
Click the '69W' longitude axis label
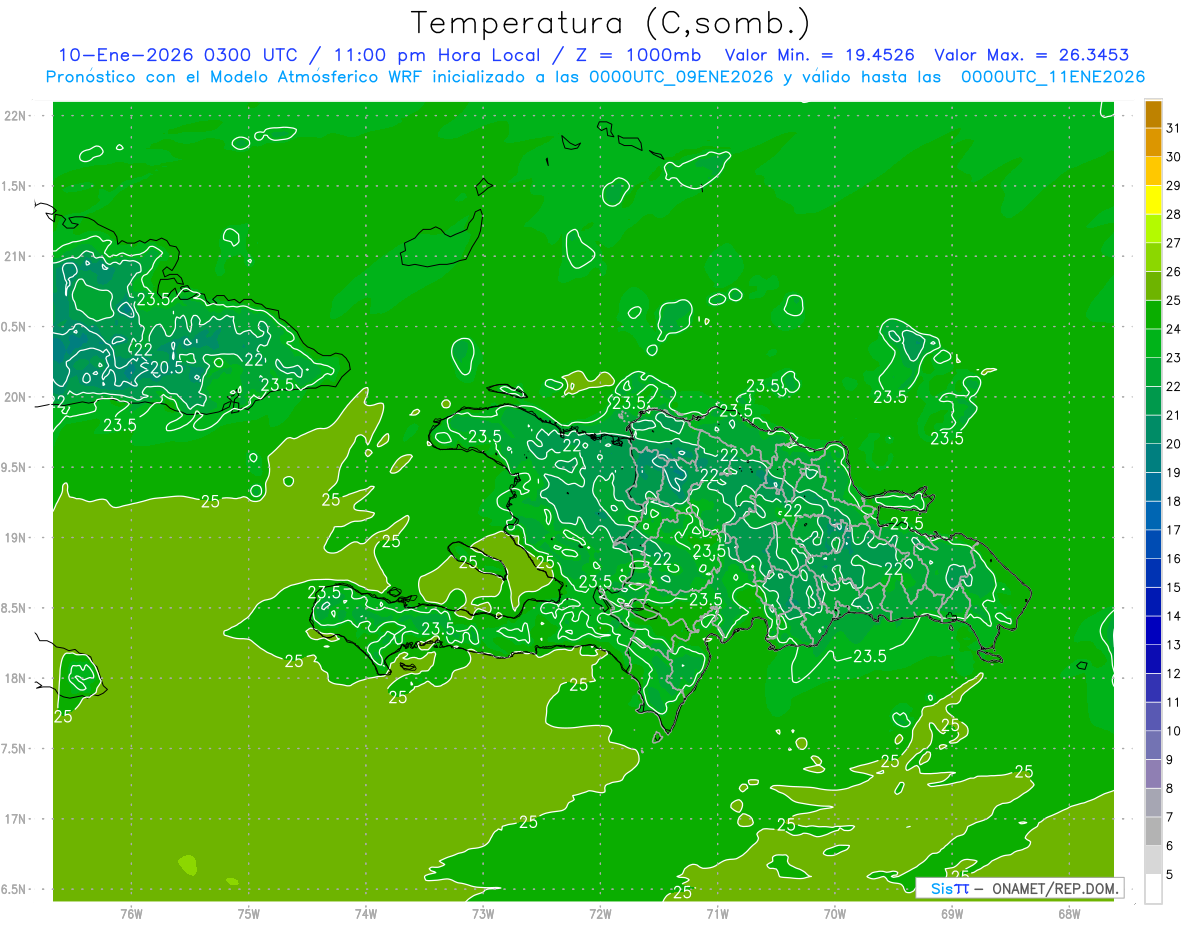pos(952,913)
